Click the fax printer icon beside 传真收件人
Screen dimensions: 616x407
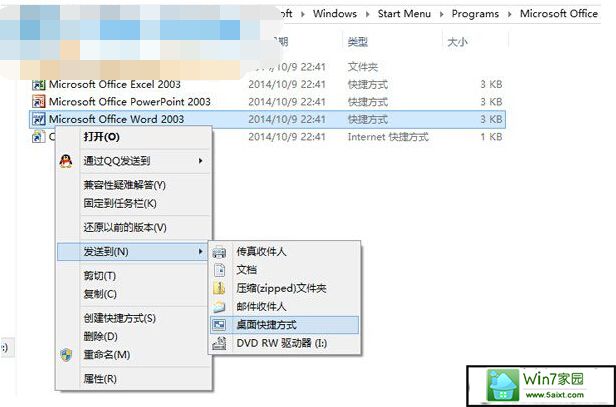click(x=219, y=252)
